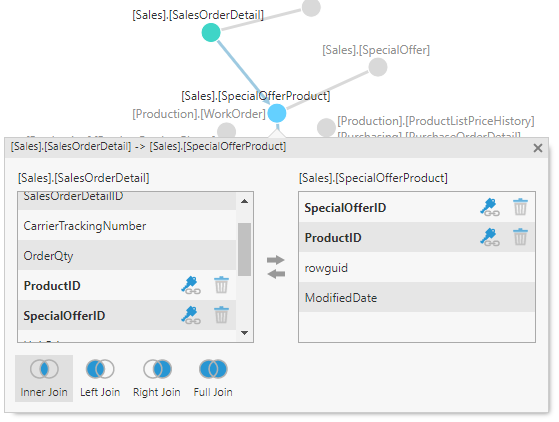Select Left Join type
Image resolution: width=559 pixels, height=422 pixels.
point(100,378)
